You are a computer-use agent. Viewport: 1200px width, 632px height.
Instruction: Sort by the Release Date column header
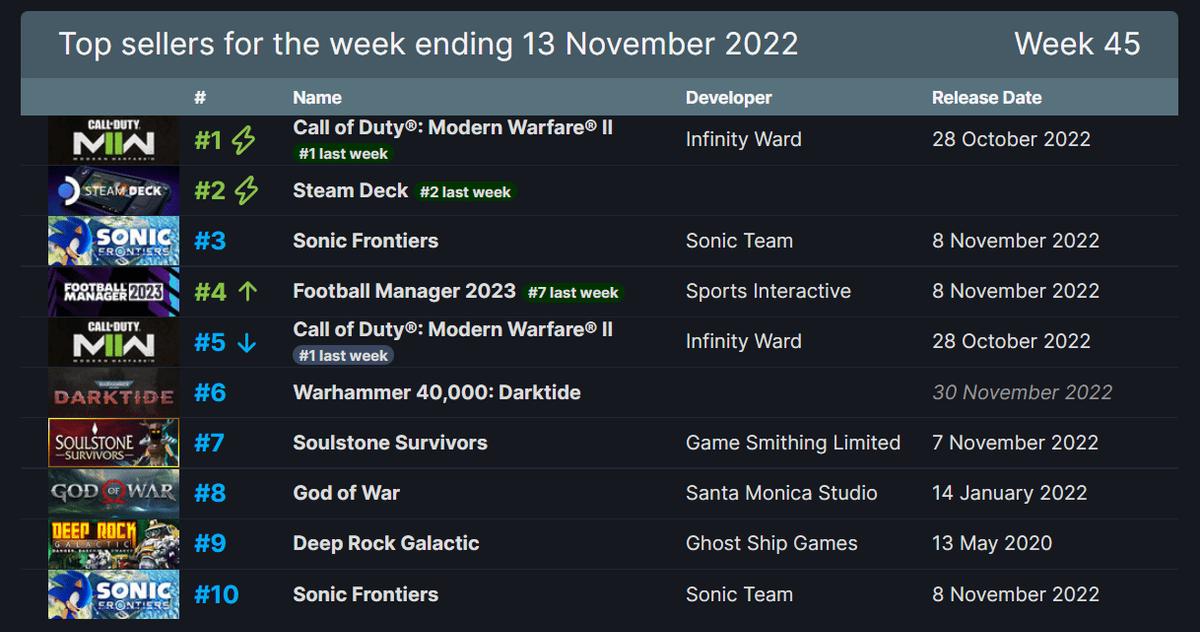point(986,98)
